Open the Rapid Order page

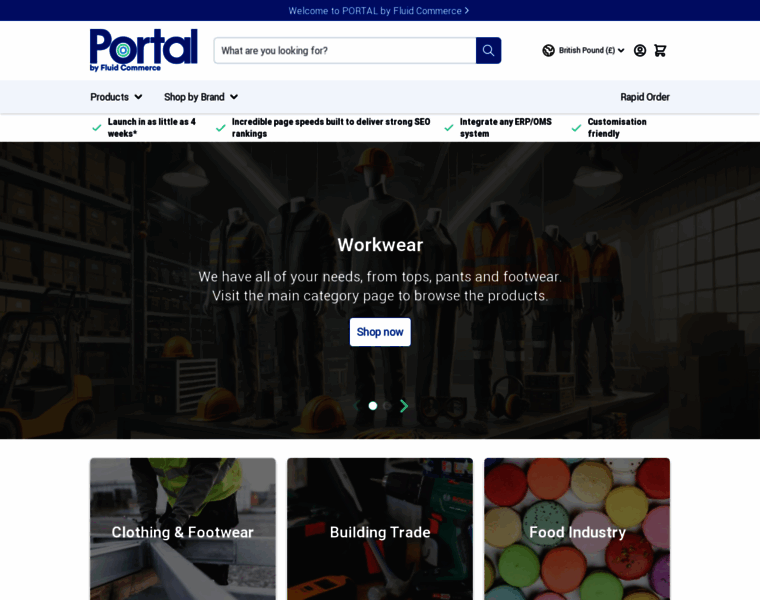(x=645, y=97)
